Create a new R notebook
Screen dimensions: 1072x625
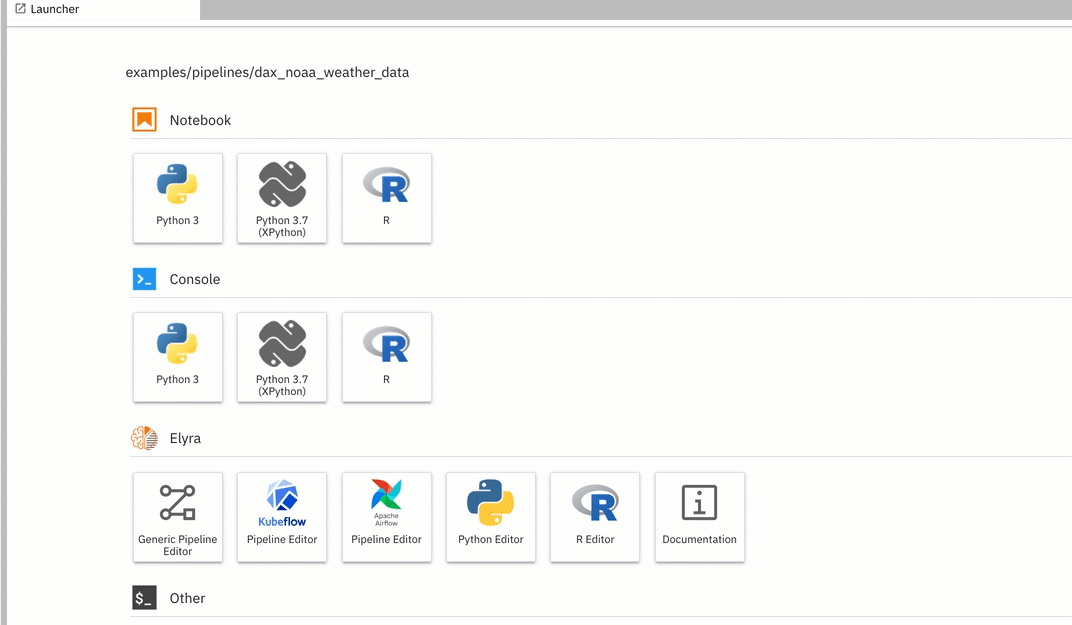click(386, 197)
